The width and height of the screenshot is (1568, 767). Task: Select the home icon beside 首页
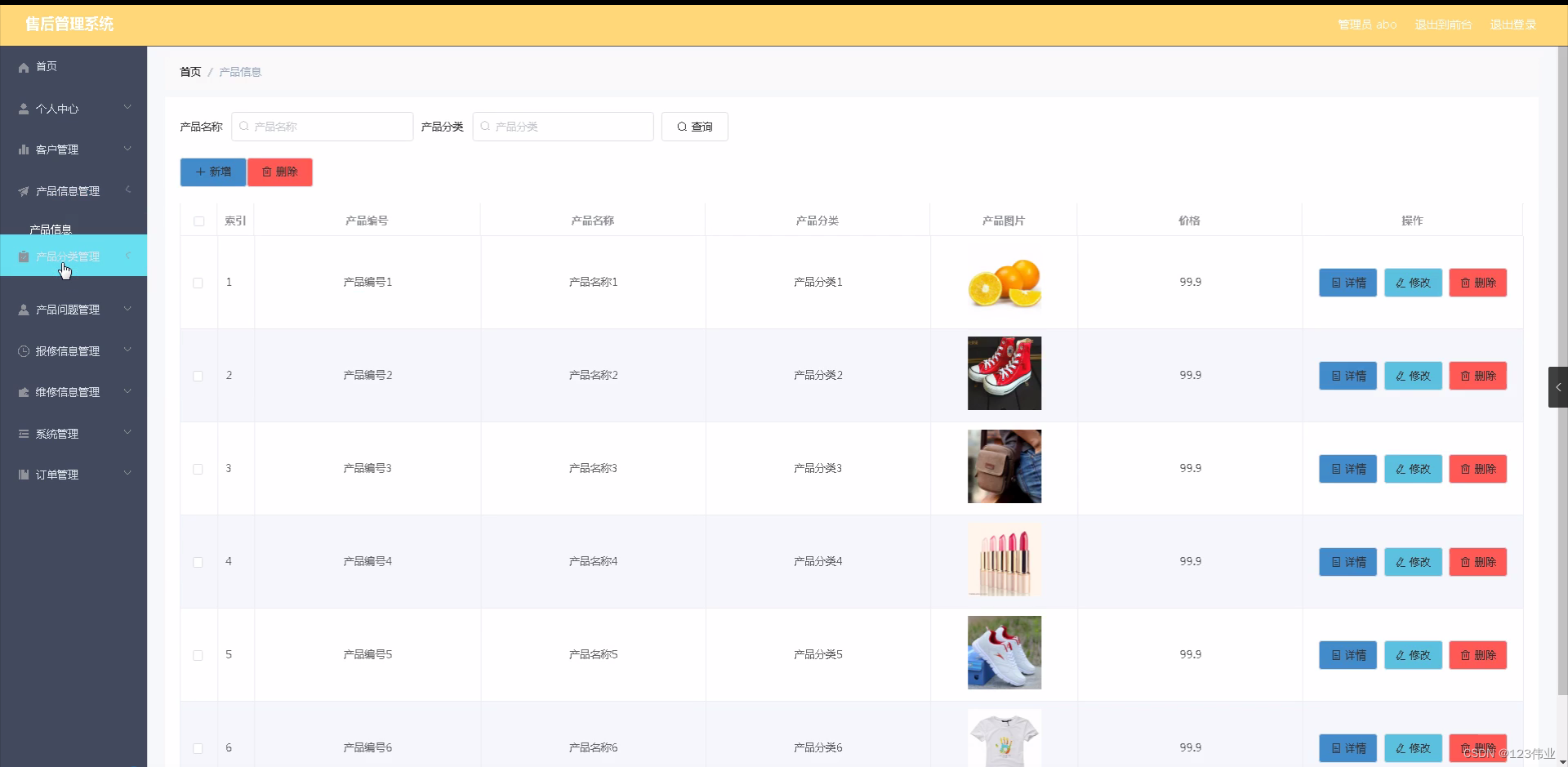tap(23, 67)
